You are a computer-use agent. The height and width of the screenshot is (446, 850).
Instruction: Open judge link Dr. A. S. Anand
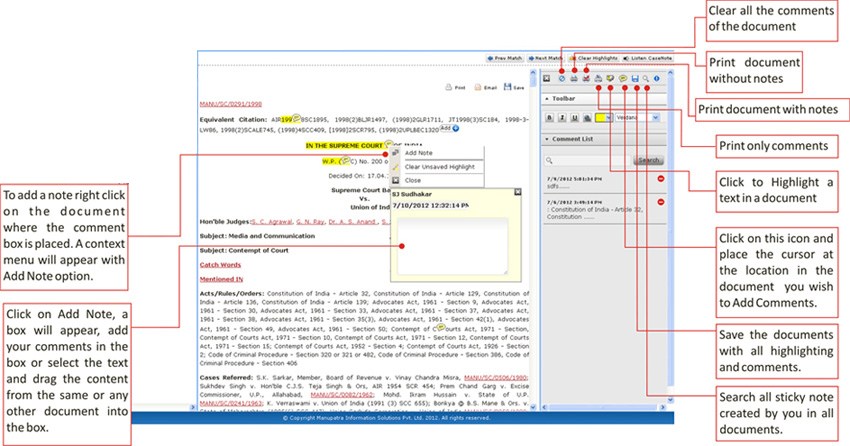[353, 222]
